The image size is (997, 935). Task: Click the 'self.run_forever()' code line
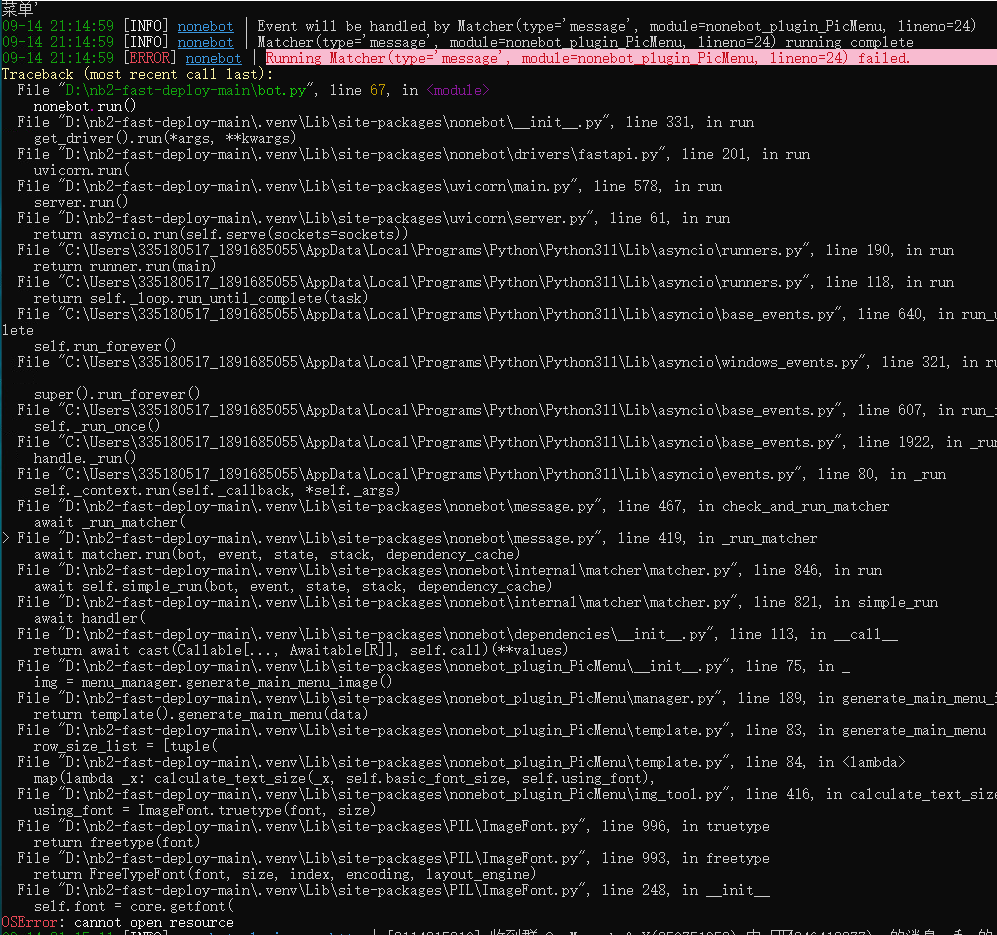pyautogui.click(x=105, y=347)
